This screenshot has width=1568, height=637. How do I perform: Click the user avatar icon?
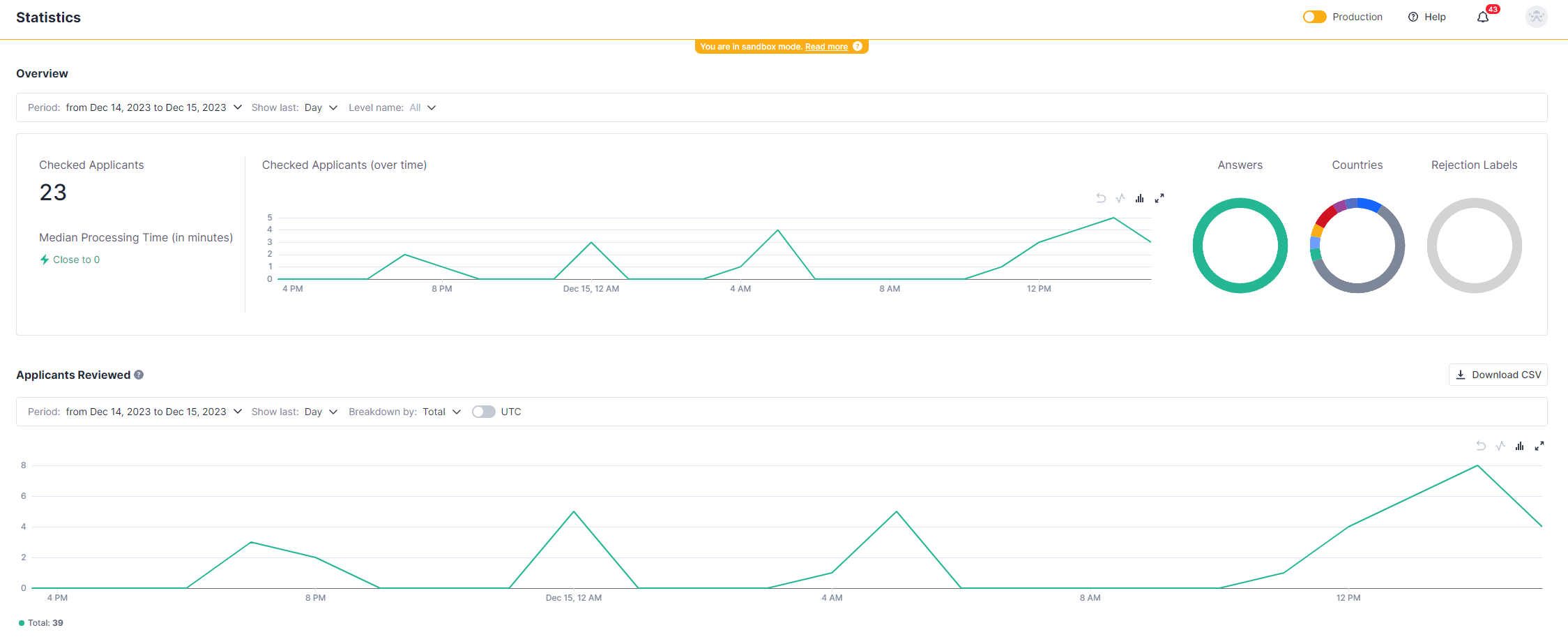pos(1536,17)
